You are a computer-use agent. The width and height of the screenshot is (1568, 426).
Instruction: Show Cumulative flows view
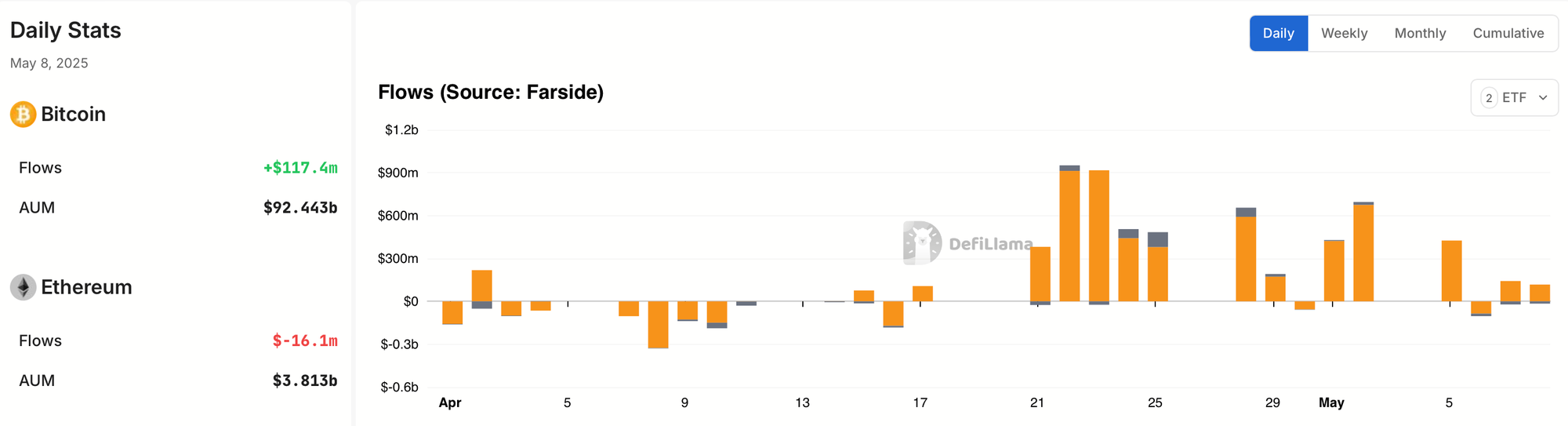click(1508, 33)
